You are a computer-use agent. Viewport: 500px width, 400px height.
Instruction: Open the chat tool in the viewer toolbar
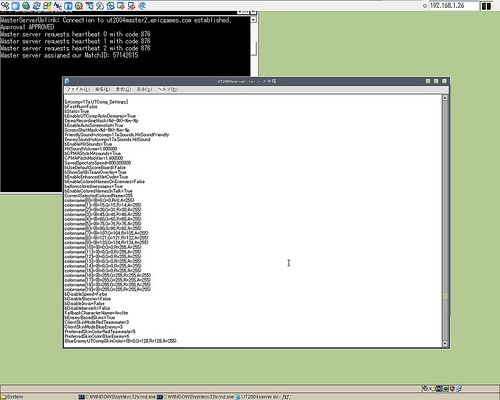(x=142, y=6)
